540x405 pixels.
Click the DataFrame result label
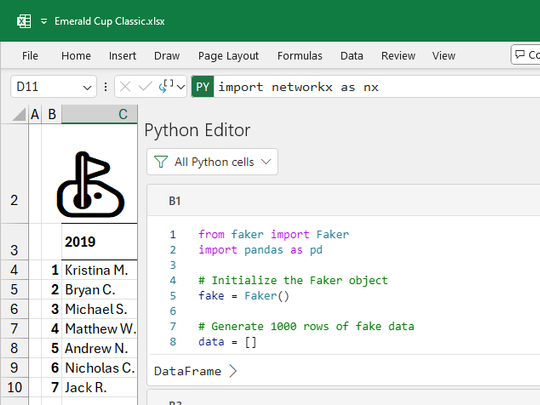pyautogui.click(x=188, y=371)
